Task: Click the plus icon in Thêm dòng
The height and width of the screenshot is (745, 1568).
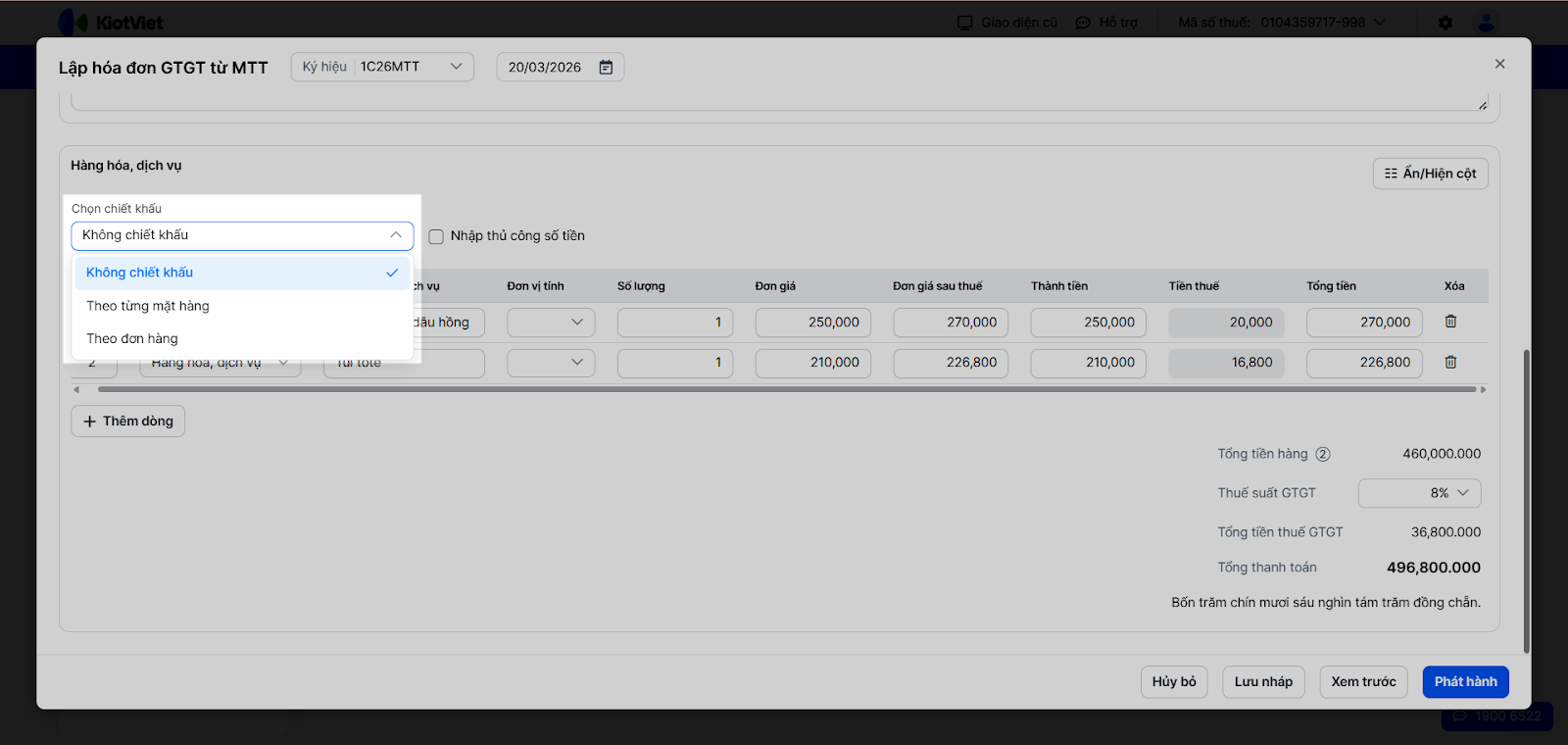Action: [x=90, y=422]
